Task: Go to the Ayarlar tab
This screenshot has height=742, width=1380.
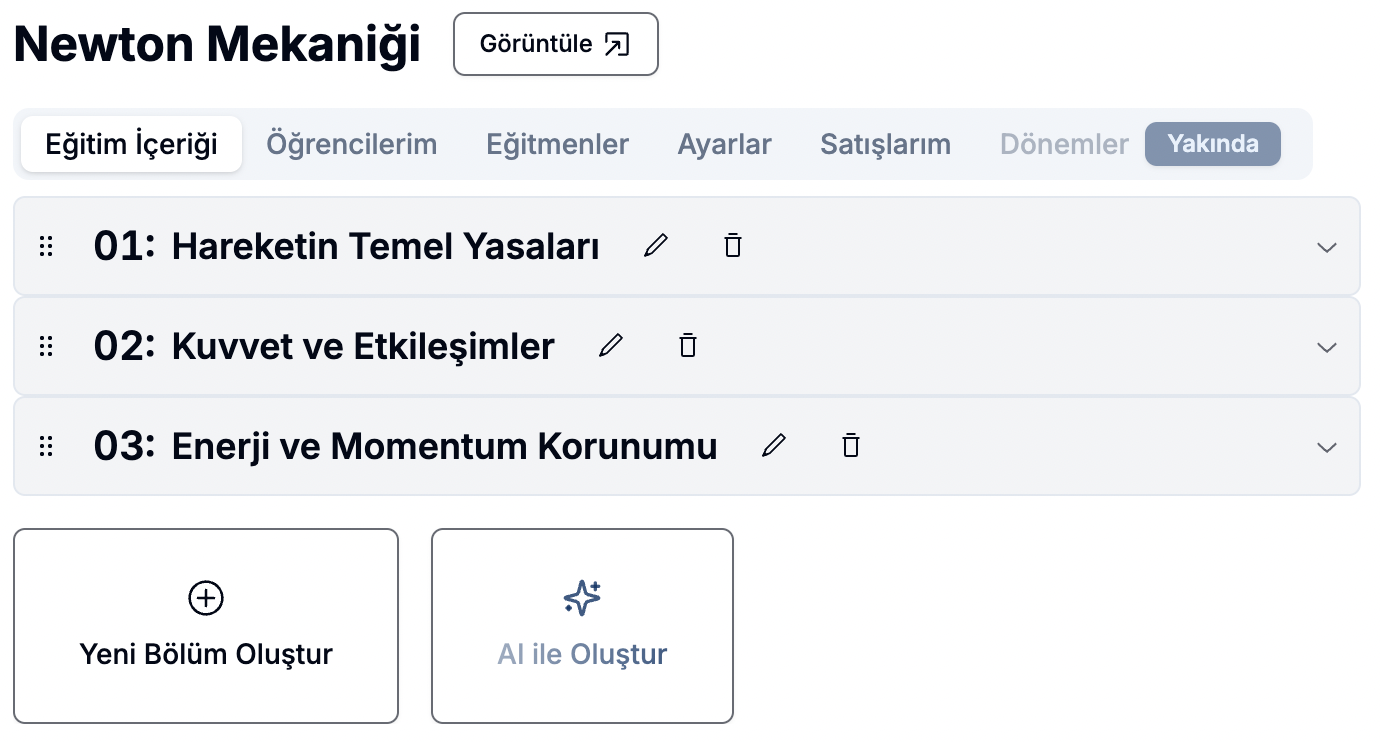Action: [x=725, y=144]
